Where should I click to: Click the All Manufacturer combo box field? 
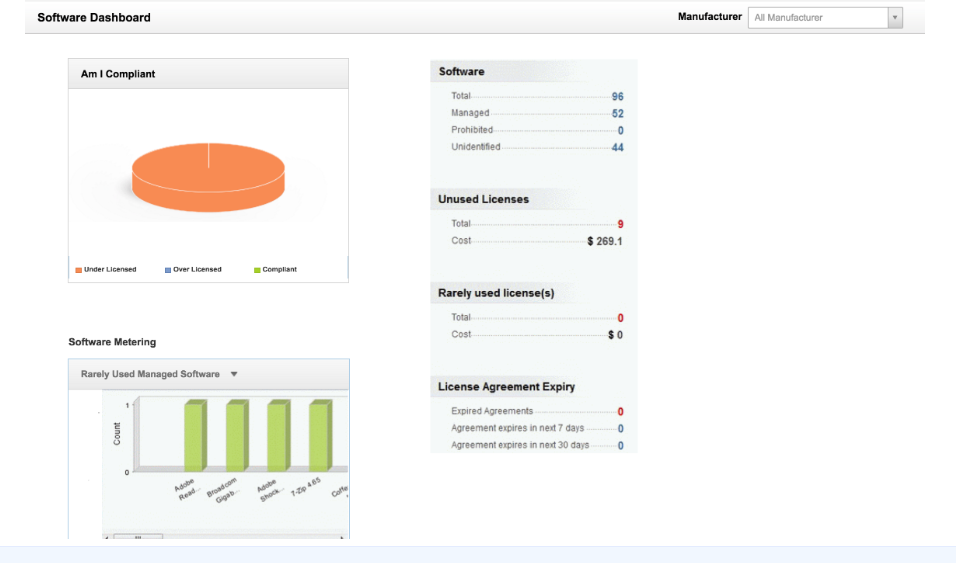pos(817,18)
